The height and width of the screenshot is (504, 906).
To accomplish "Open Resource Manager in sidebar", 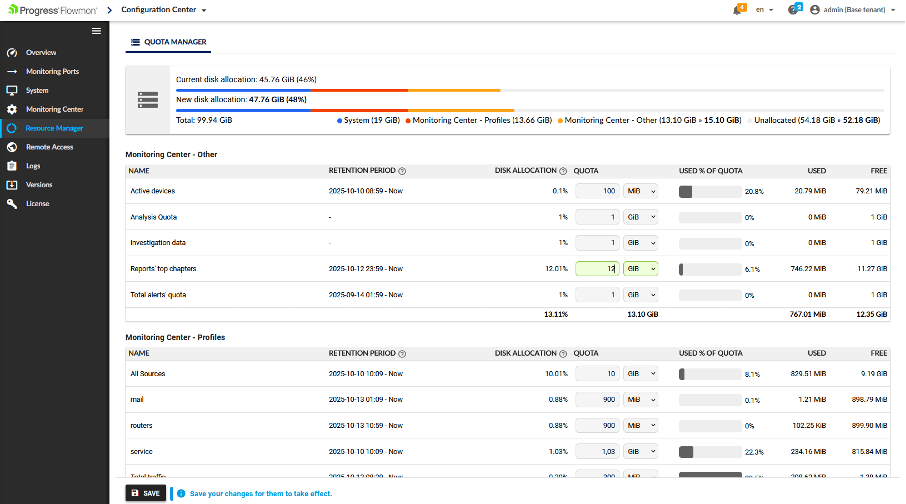I will pyautogui.click(x=54, y=128).
